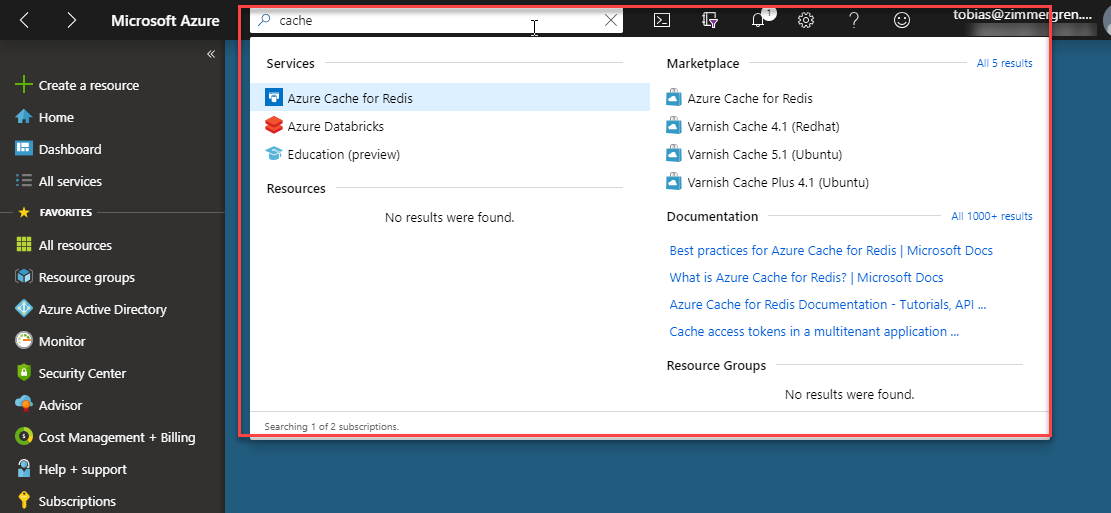1111x513 pixels.
Task: Select Azure Databricks from Services results
Action: pyautogui.click(x=335, y=126)
